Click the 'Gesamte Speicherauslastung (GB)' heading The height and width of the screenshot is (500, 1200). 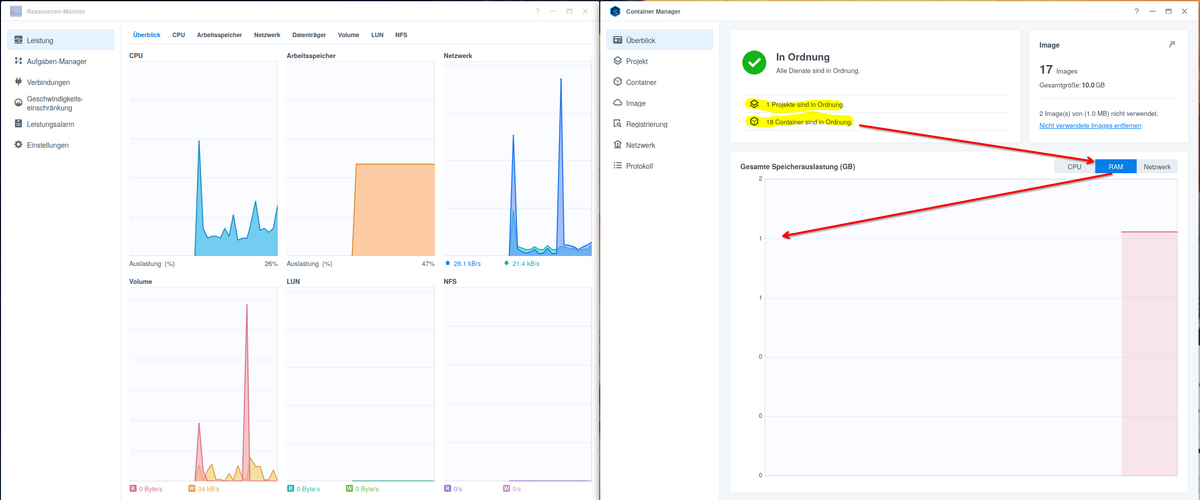pos(797,166)
